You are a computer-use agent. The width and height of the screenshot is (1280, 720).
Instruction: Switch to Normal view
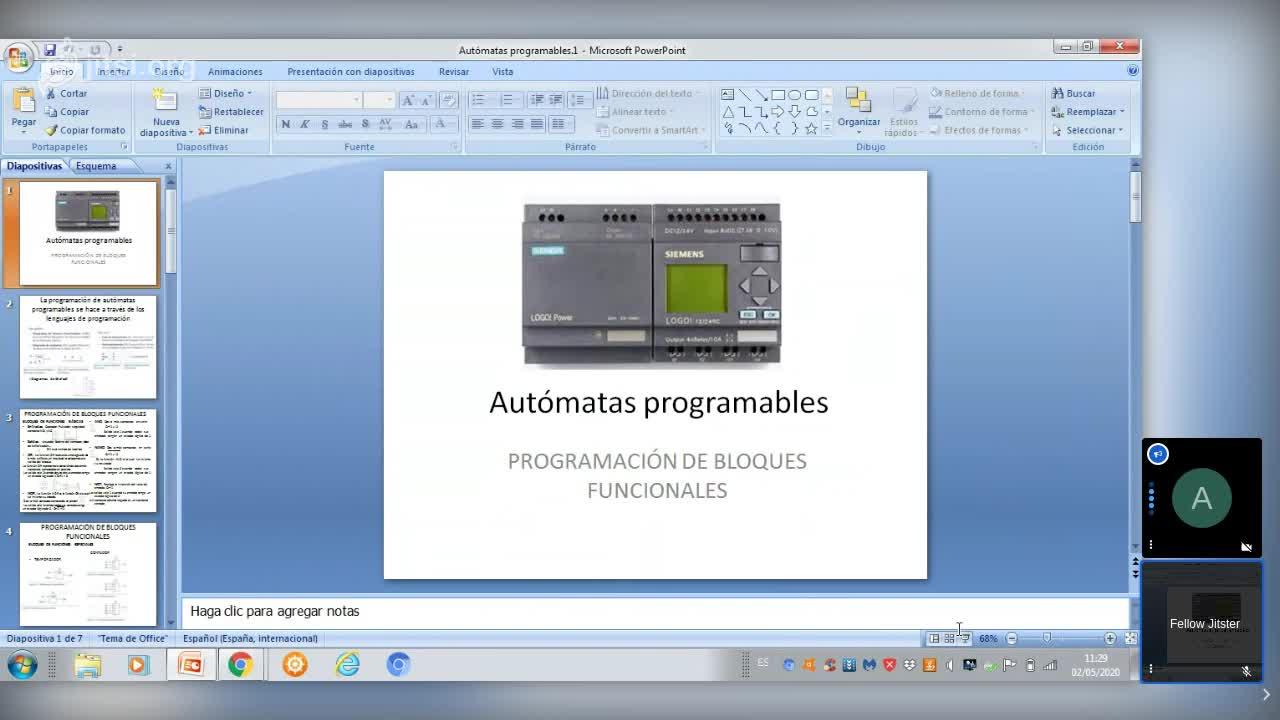pos(934,638)
